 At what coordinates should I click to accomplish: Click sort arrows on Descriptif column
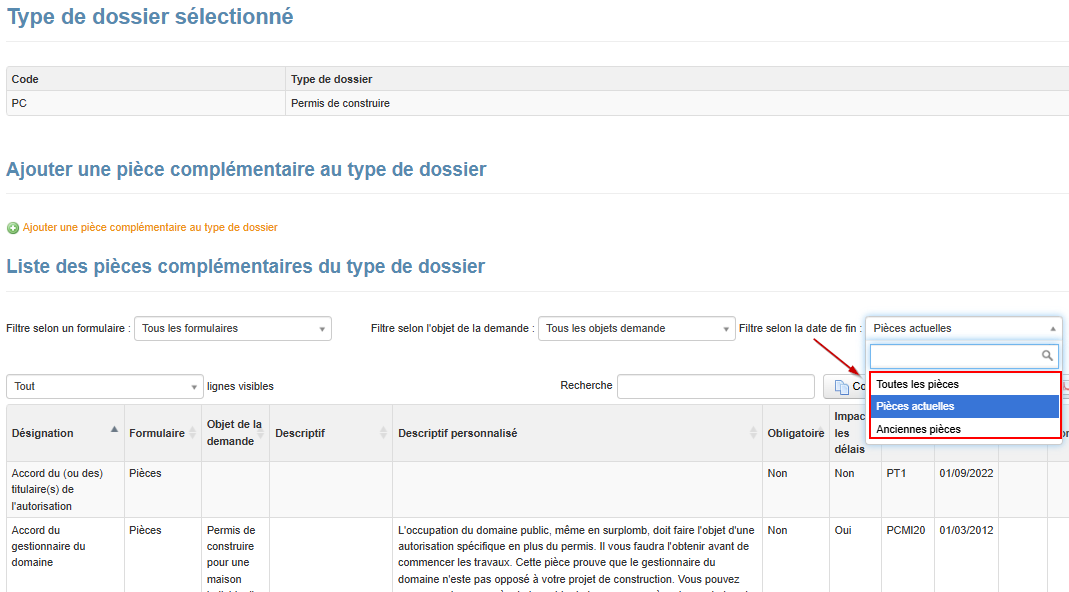pos(382,433)
